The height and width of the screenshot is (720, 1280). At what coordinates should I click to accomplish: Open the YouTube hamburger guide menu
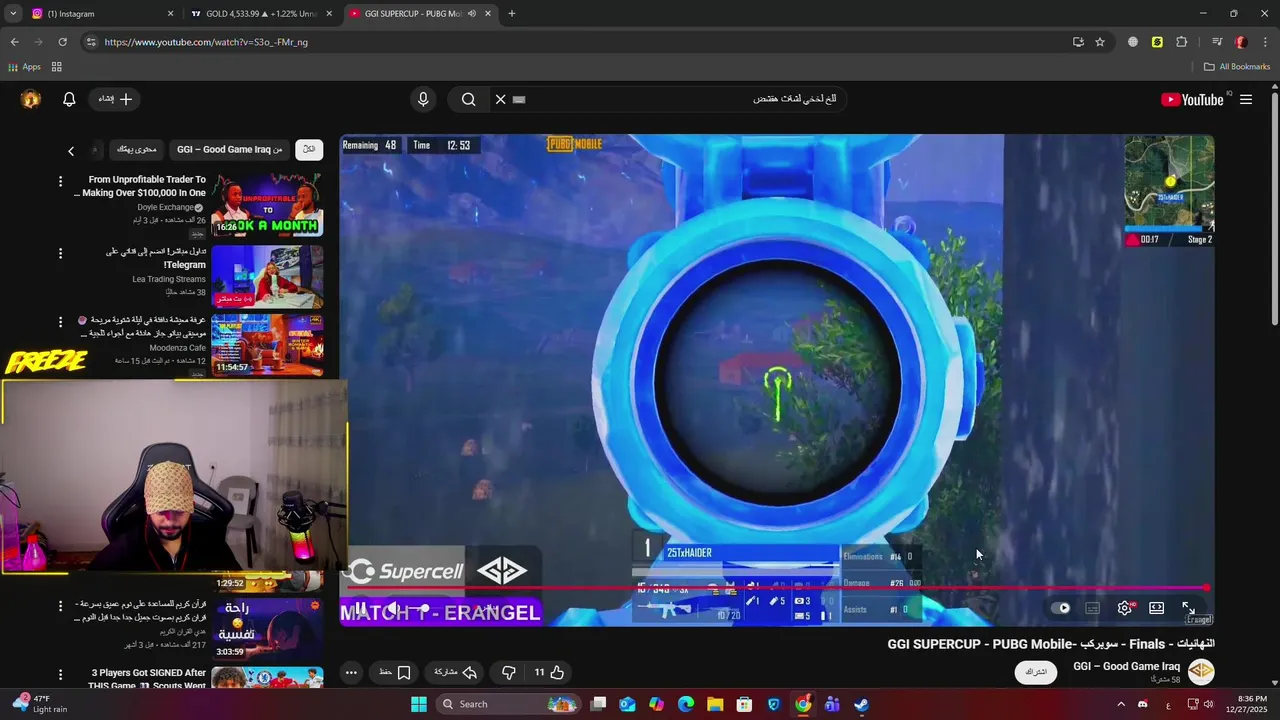[x=1246, y=99]
